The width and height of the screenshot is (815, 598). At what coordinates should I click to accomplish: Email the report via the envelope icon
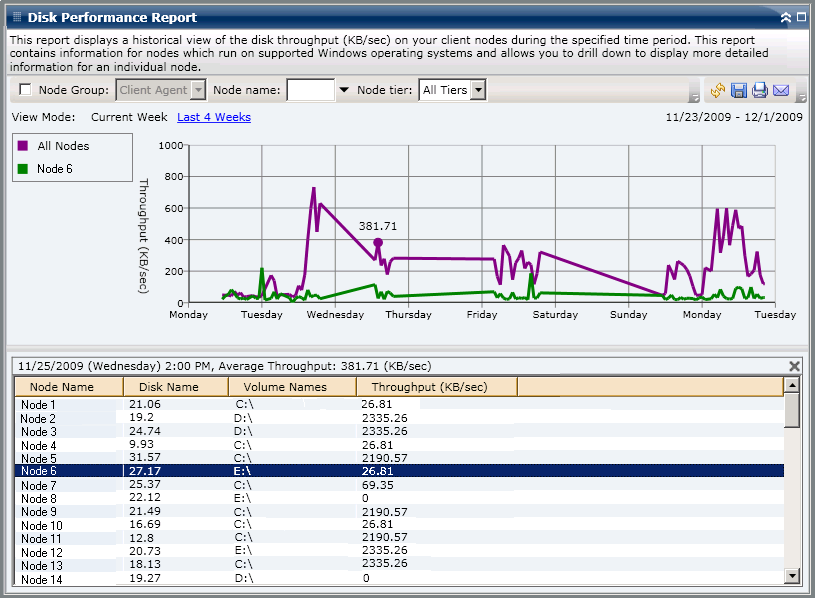click(x=781, y=90)
